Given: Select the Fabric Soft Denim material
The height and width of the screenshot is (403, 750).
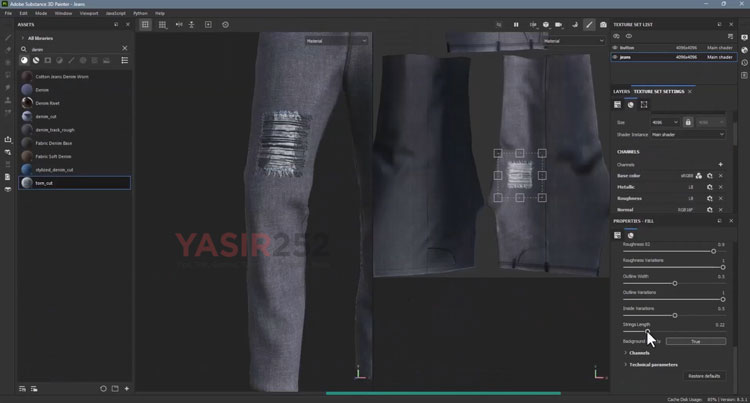Looking at the screenshot, I should (53, 156).
